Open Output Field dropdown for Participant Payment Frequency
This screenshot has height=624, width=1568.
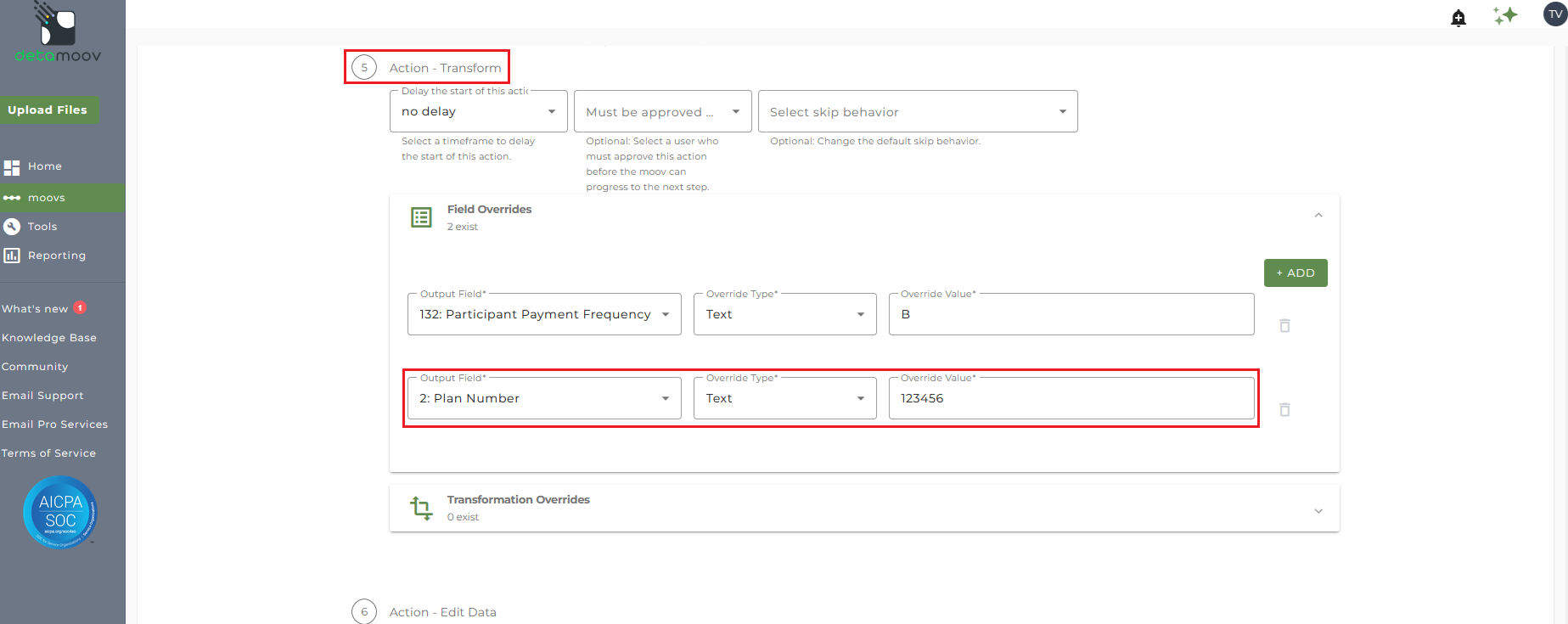tap(544, 314)
